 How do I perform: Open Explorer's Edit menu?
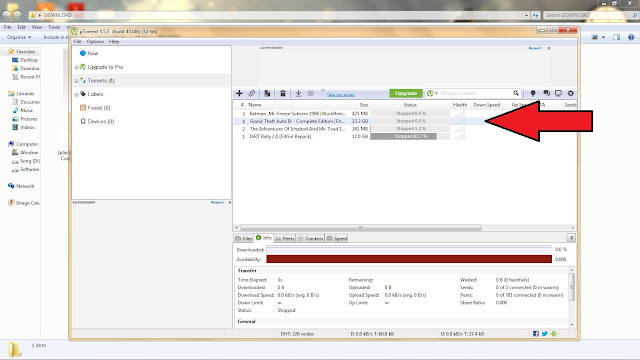click(22, 27)
